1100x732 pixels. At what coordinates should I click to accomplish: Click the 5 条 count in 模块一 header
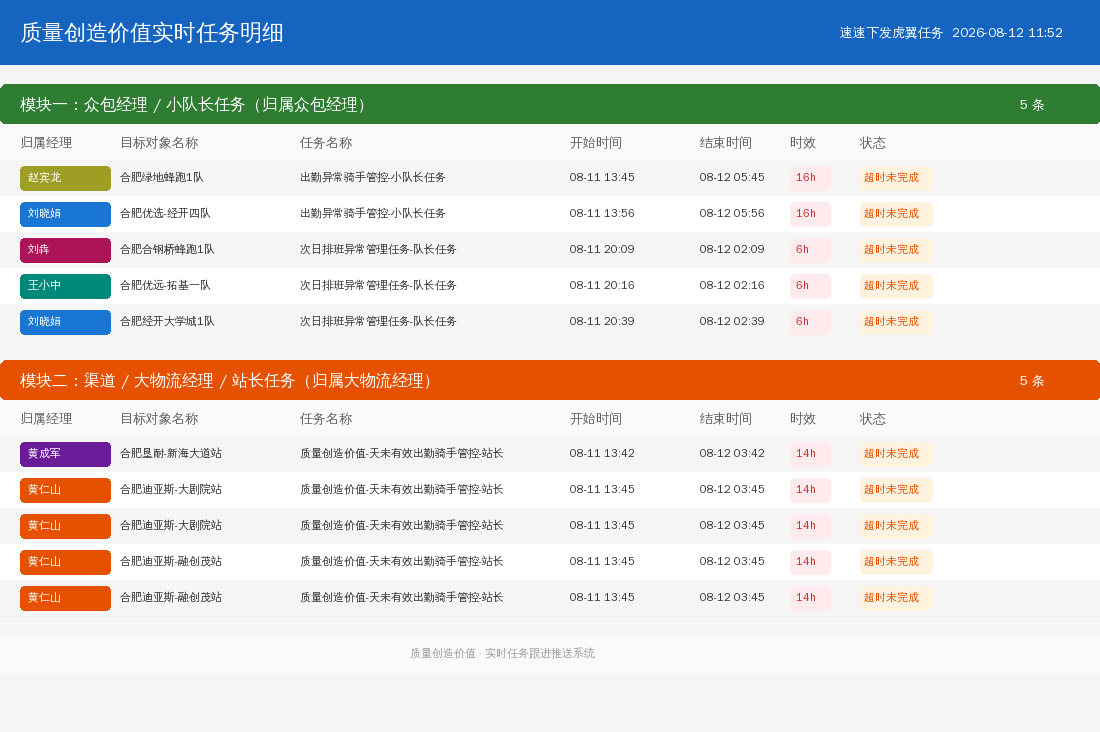click(x=1031, y=105)
